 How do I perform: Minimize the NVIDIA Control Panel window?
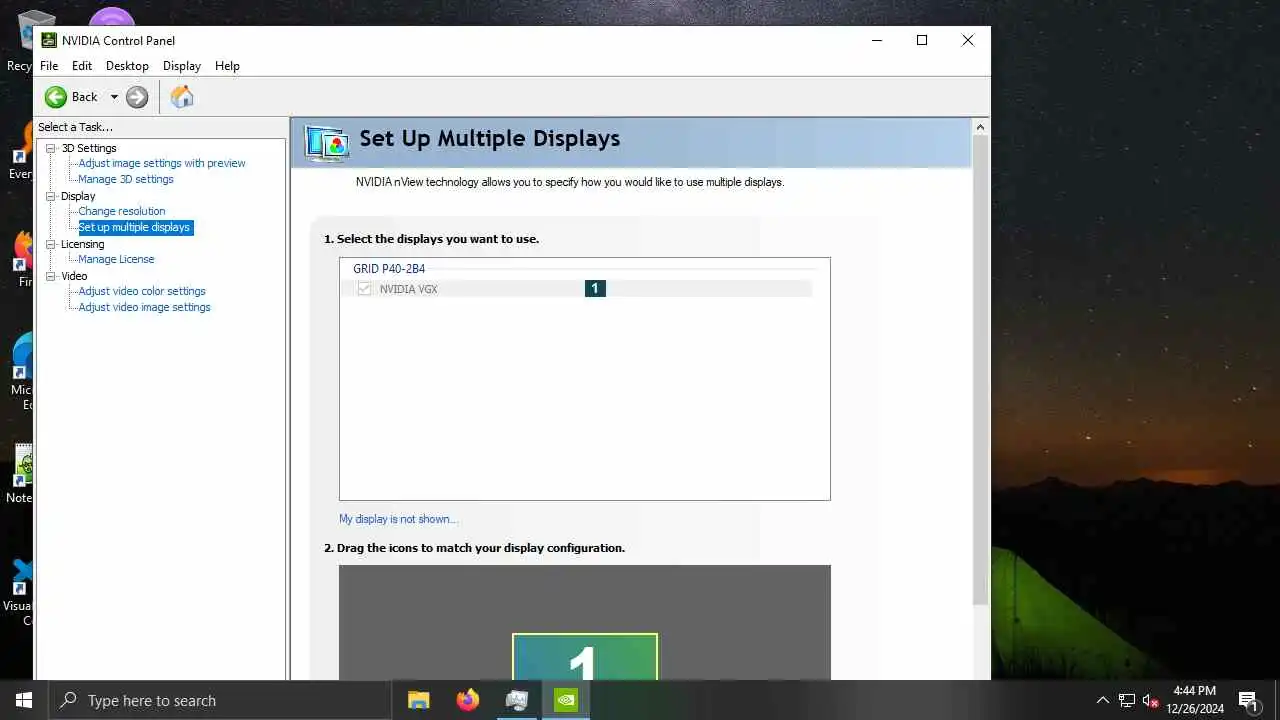877,40
